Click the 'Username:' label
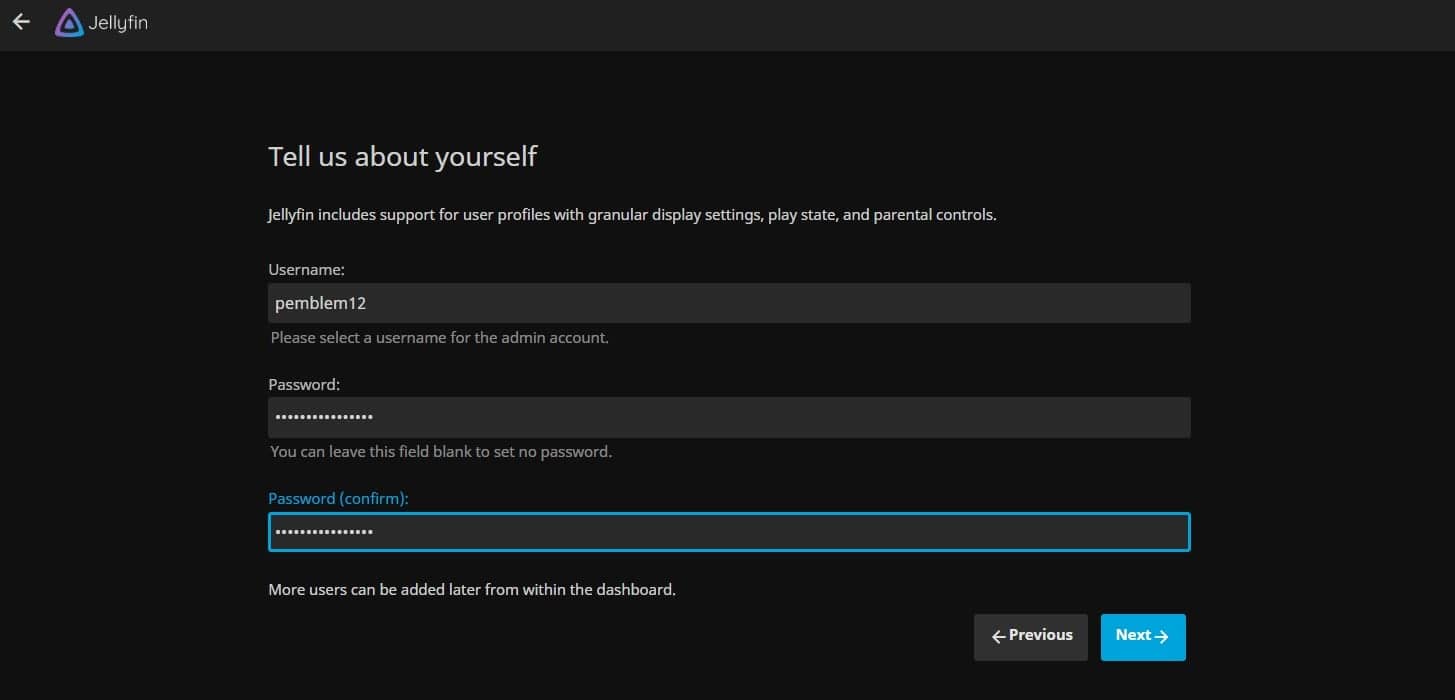The height and width of the screenshot is (700, 1455). [307, 270]
